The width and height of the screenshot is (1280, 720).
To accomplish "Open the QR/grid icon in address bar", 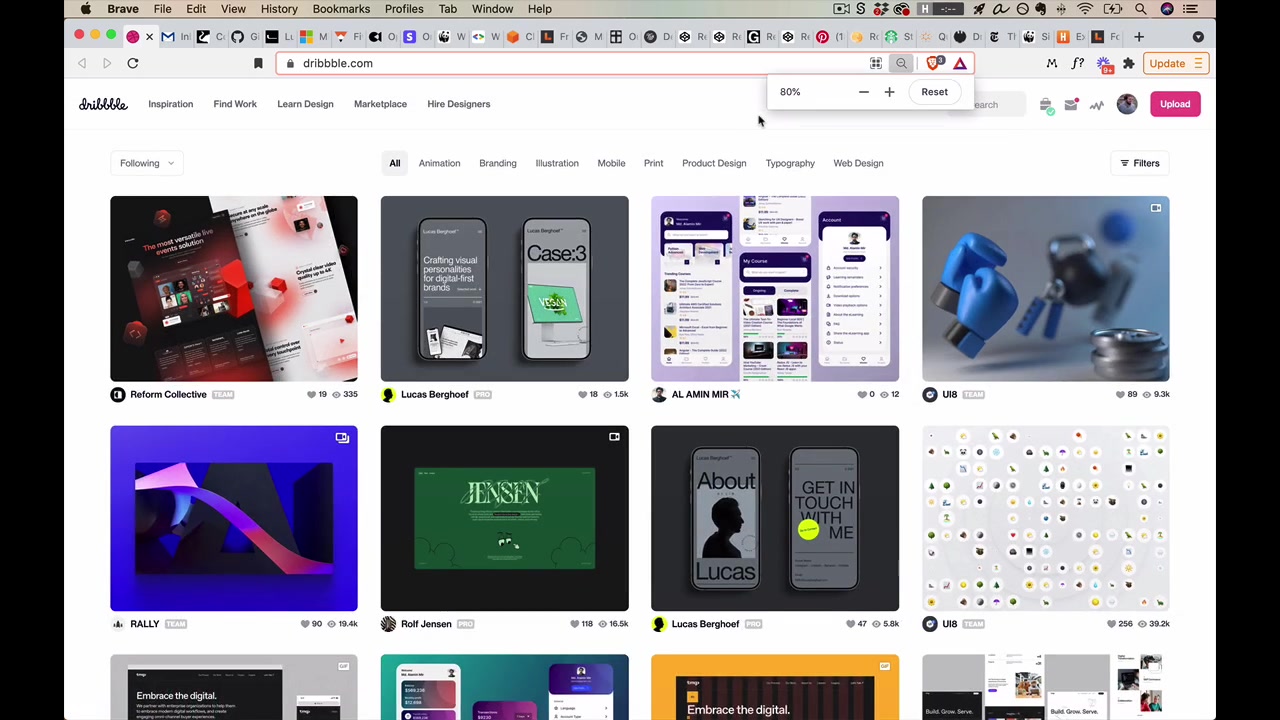I will (x=876, y=63).
